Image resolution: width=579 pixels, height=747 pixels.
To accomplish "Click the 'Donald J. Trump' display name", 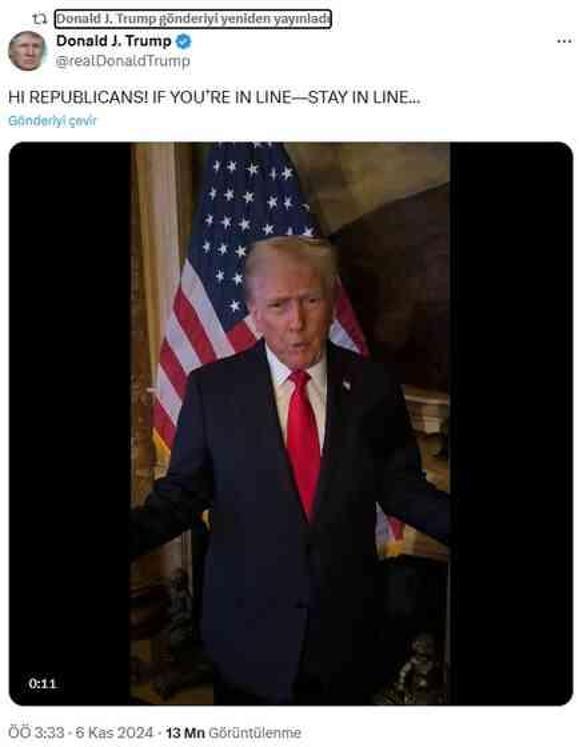I will 113,41.
